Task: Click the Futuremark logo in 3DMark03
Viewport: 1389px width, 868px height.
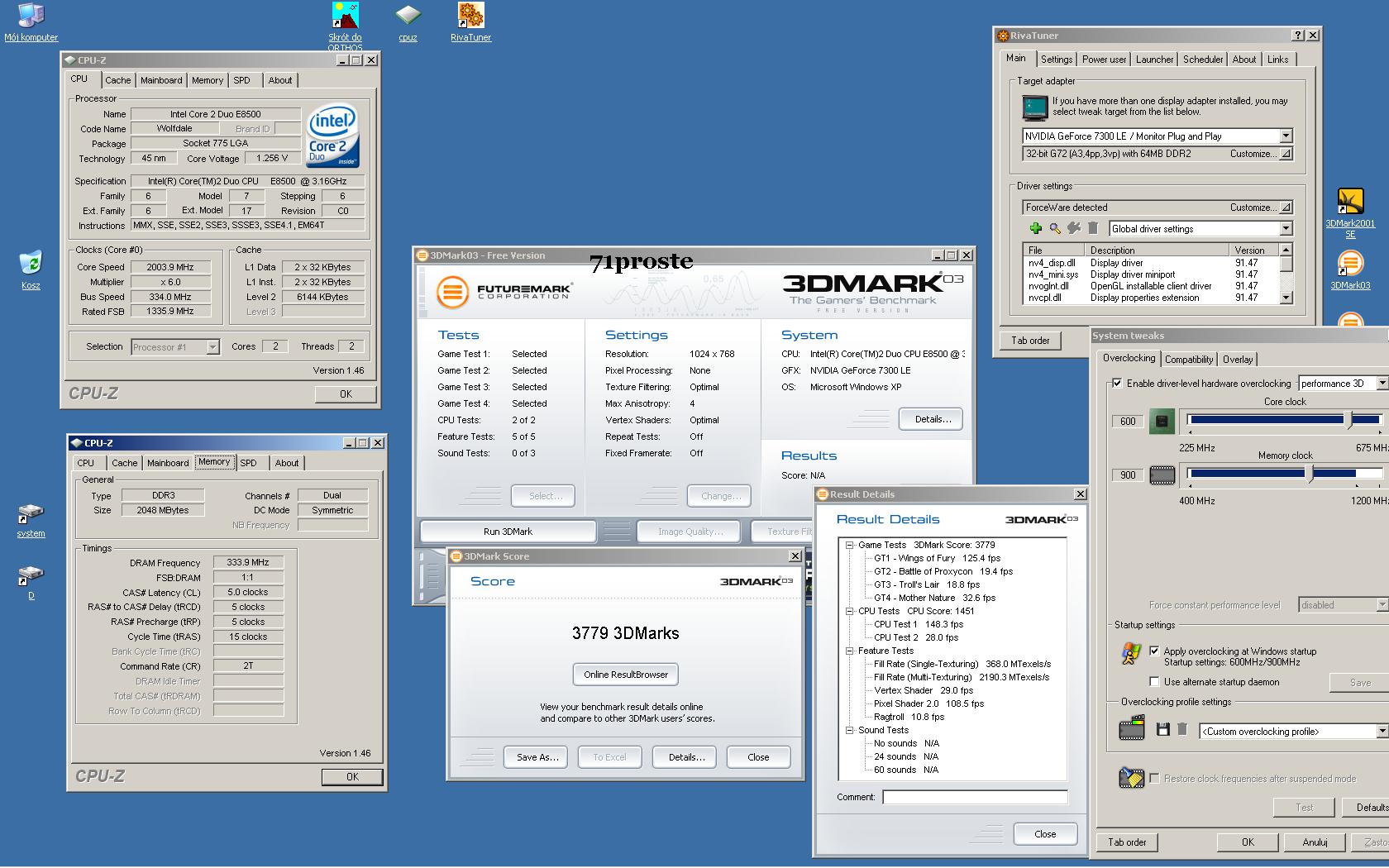Action: (505, 291)
